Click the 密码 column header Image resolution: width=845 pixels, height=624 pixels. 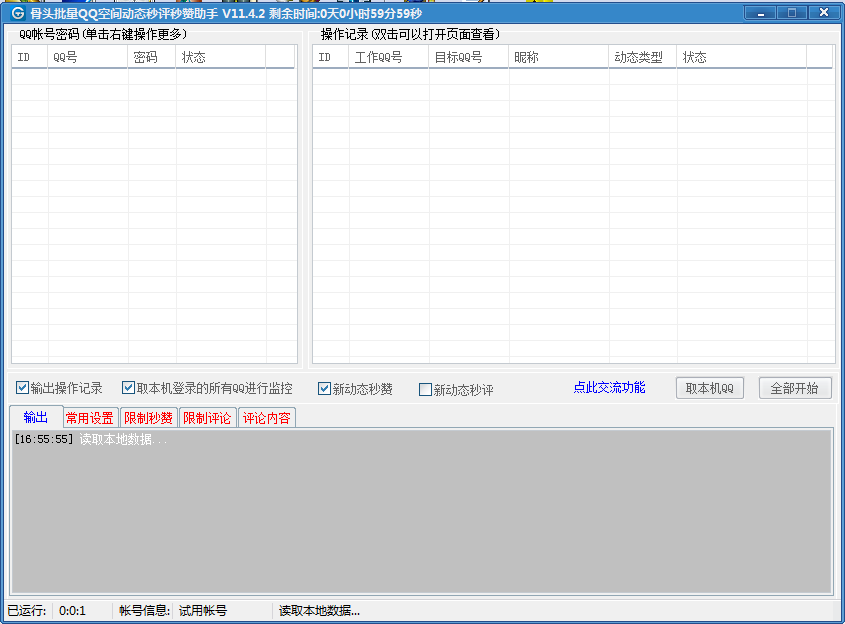(152, 57)
